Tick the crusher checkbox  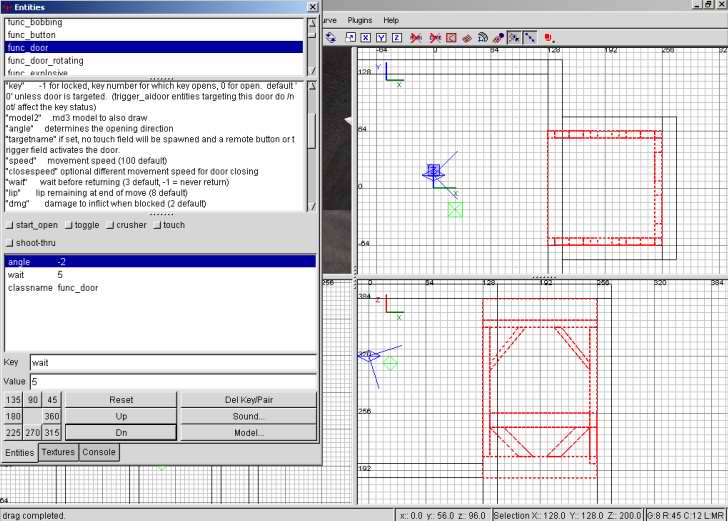[x=110, y=225]
